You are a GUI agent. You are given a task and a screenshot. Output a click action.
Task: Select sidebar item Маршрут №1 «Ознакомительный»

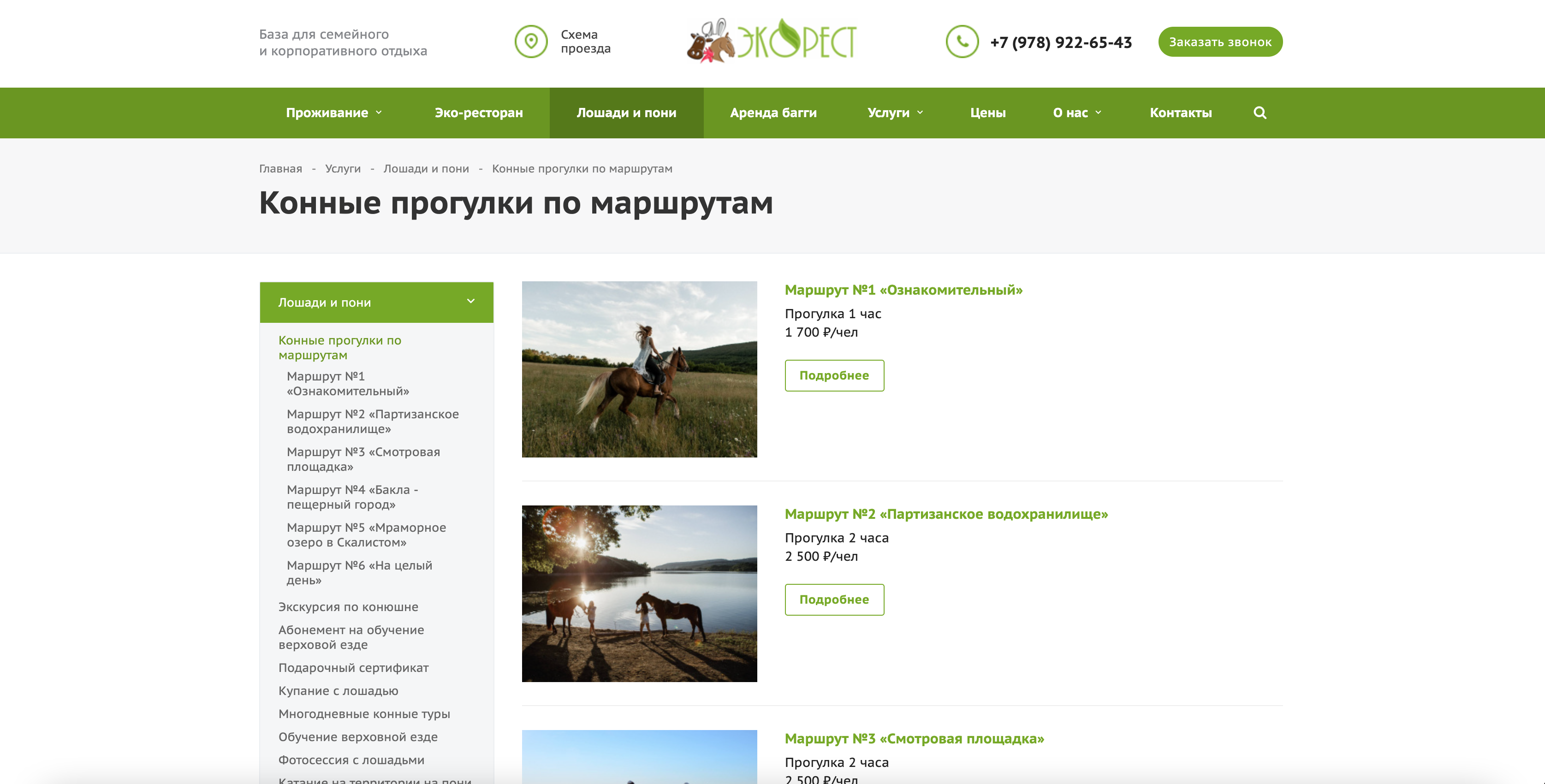348,383
